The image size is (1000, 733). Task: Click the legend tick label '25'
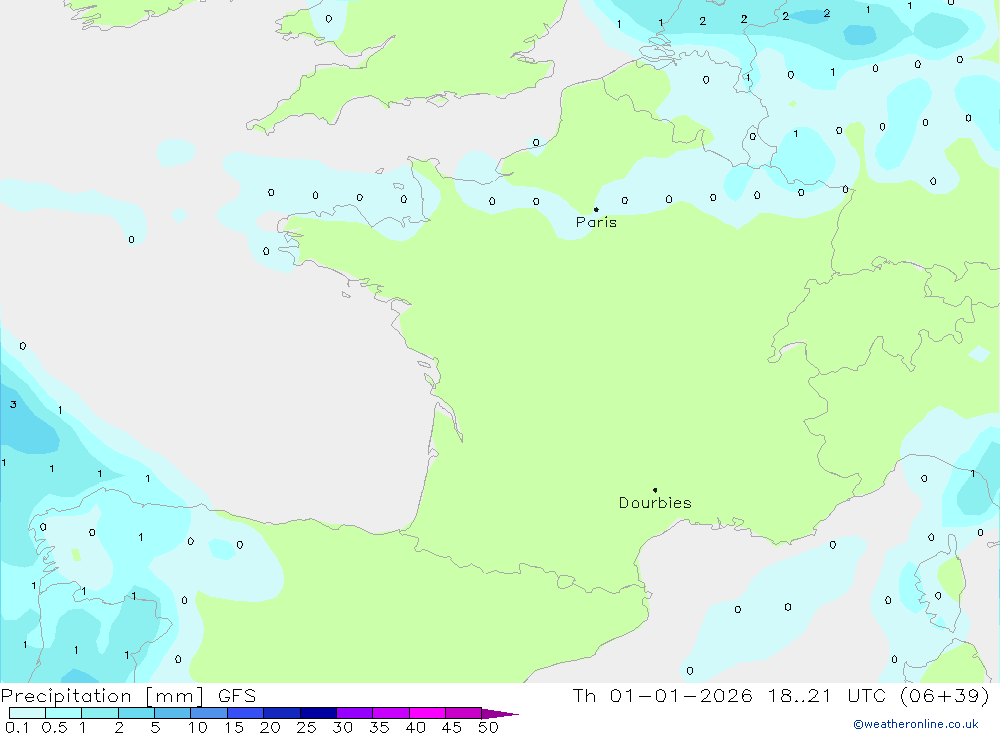tap(307, 727)
